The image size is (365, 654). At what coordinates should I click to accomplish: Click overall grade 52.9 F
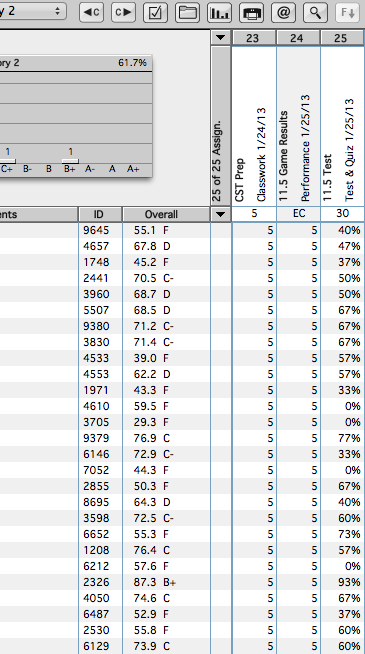[151, 614]
